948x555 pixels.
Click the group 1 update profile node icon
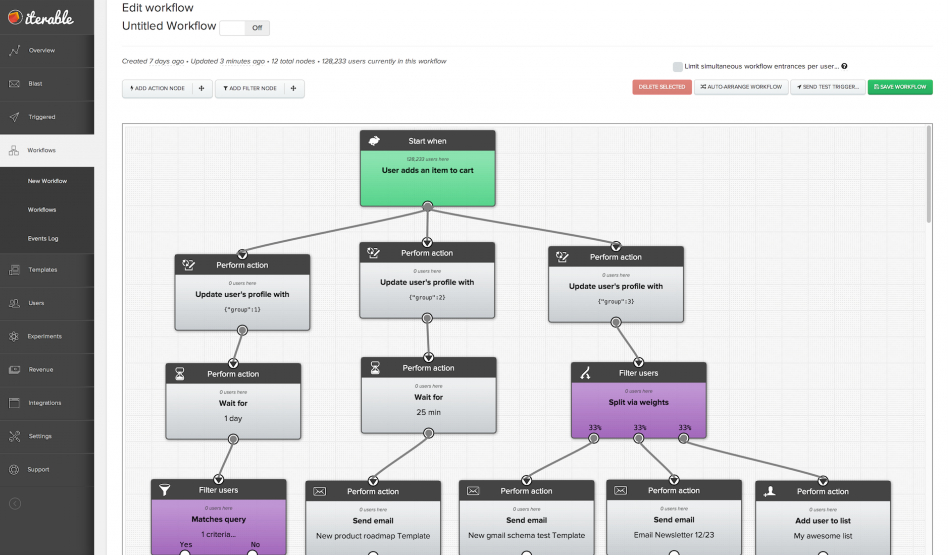pyautogui.click(x=189, y=265)
